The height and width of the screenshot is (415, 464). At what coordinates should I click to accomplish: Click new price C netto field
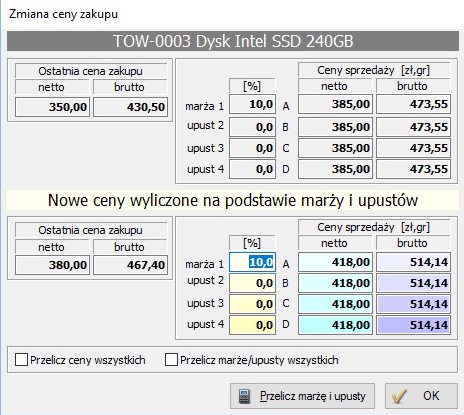335,304
